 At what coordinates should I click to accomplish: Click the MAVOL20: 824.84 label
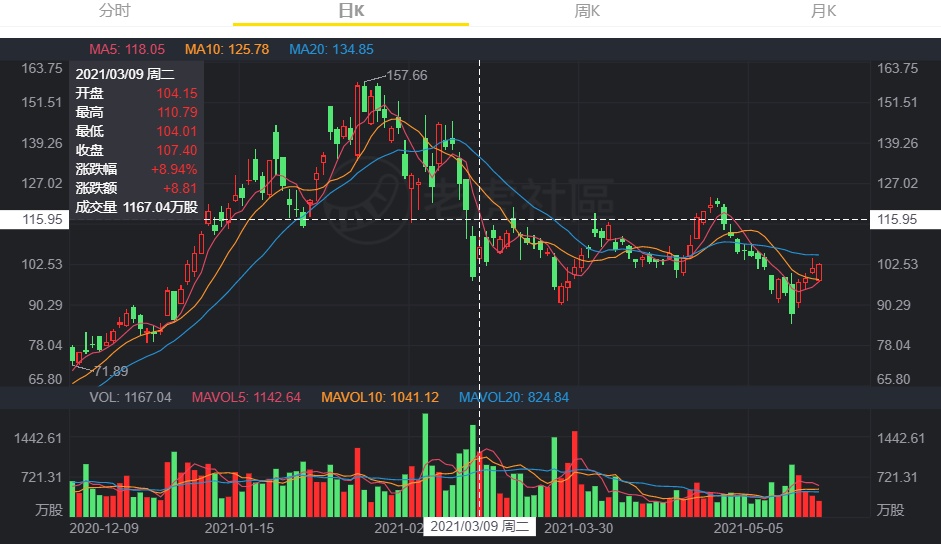click(x=514, y=397)
